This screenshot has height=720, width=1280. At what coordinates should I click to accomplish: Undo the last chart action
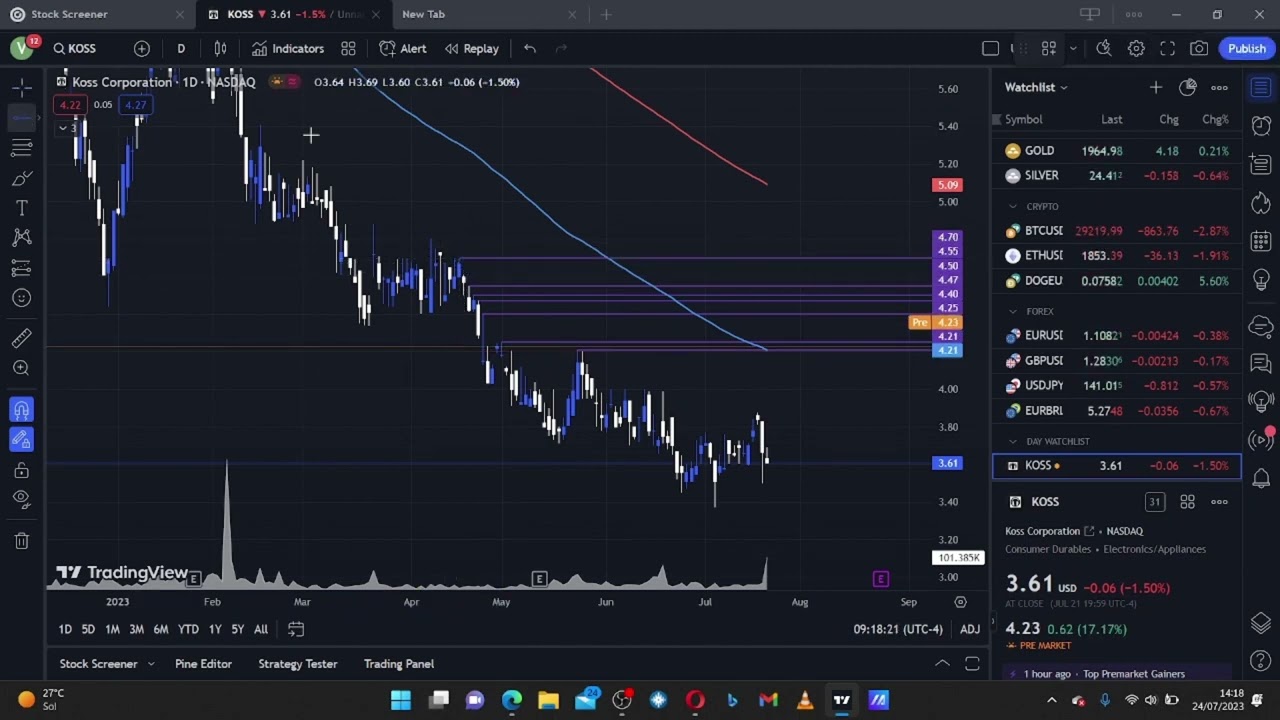(x=530, y=48)
